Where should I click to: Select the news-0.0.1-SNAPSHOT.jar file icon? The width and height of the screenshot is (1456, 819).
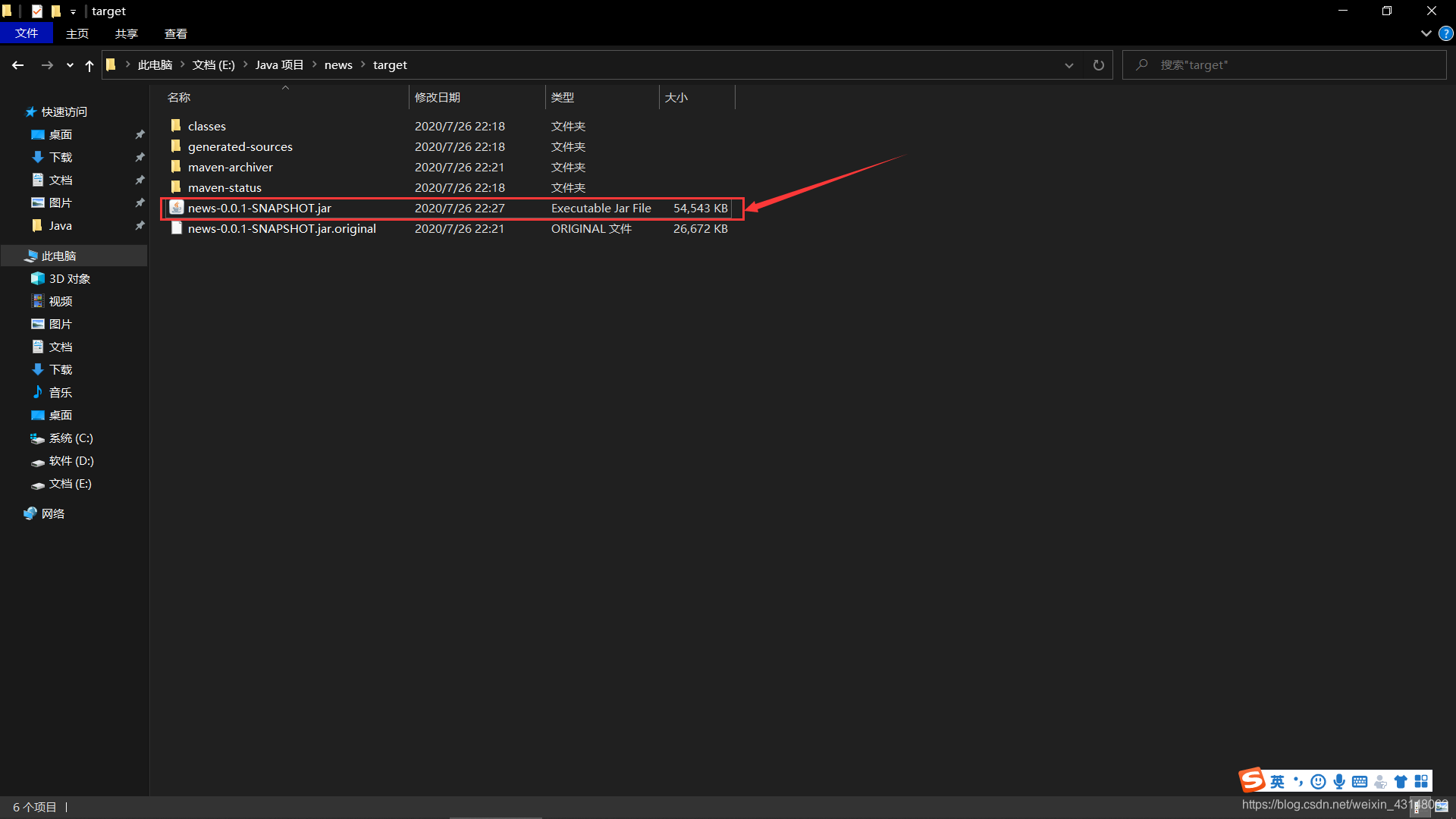[177, 208]
